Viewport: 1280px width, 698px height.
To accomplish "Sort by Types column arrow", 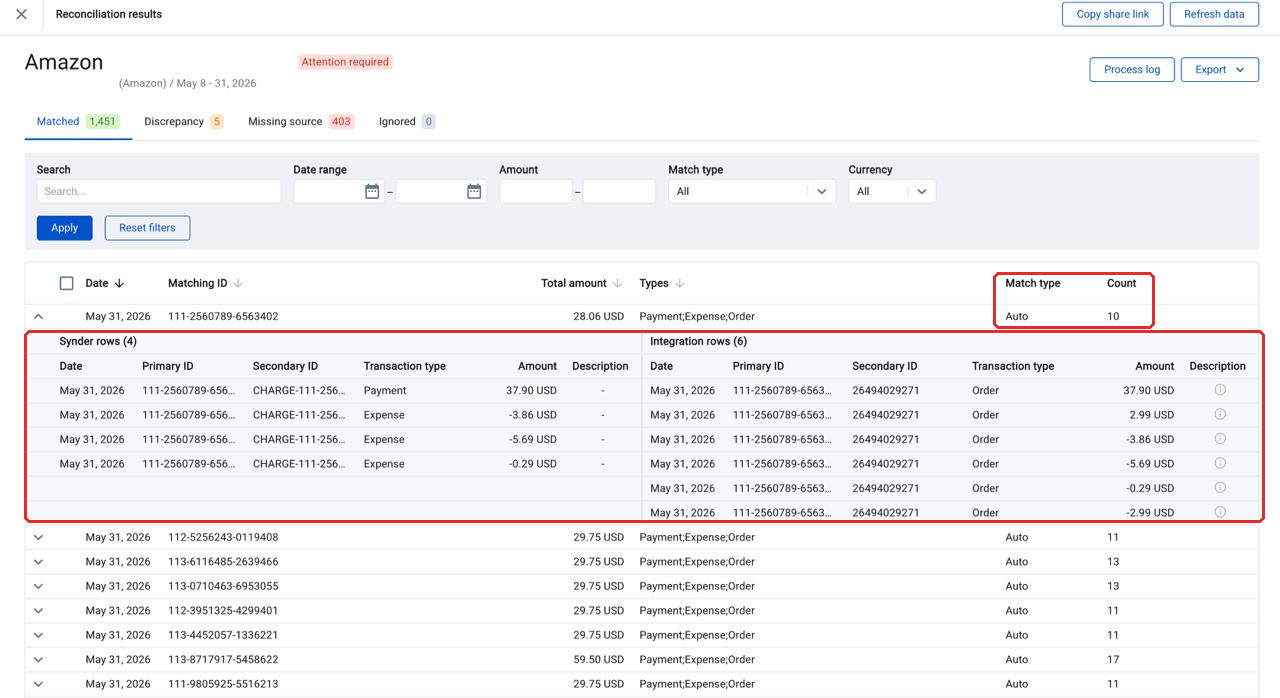I will 680,284.
